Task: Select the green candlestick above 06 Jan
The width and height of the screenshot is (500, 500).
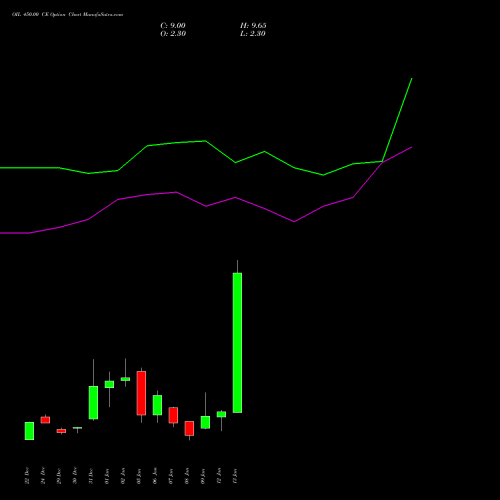Action: point(157,405)
